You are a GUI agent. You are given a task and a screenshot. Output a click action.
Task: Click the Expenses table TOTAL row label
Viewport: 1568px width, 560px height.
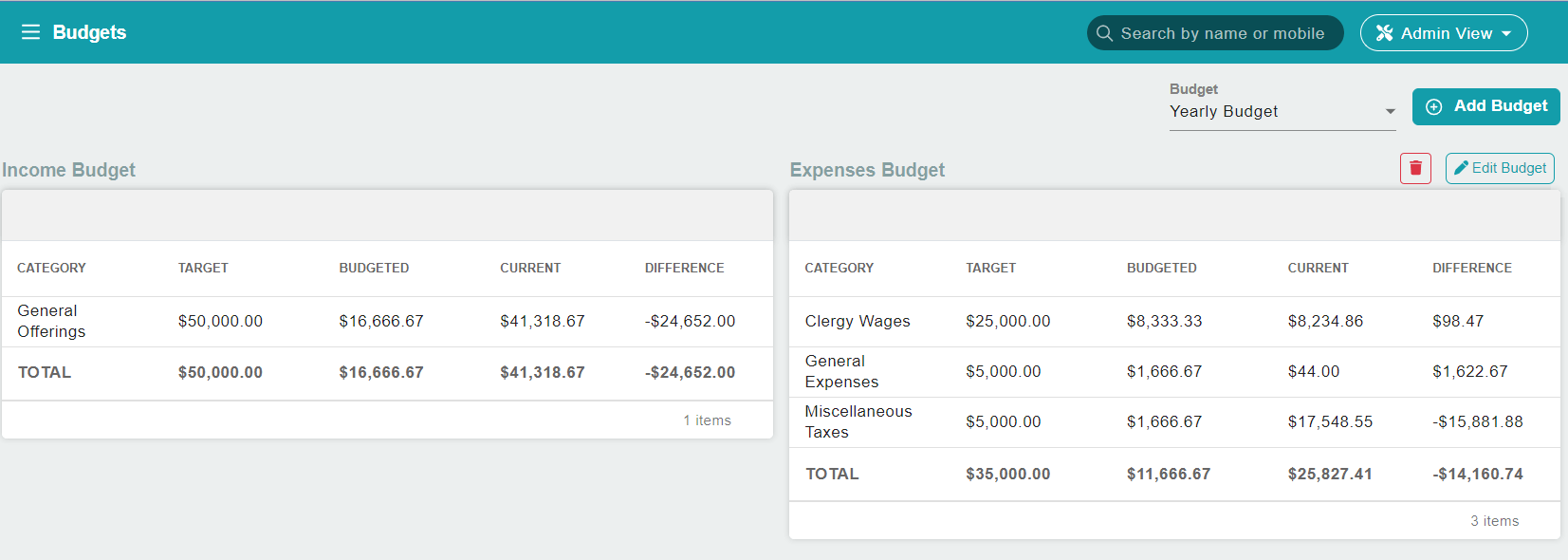point(832,475)
